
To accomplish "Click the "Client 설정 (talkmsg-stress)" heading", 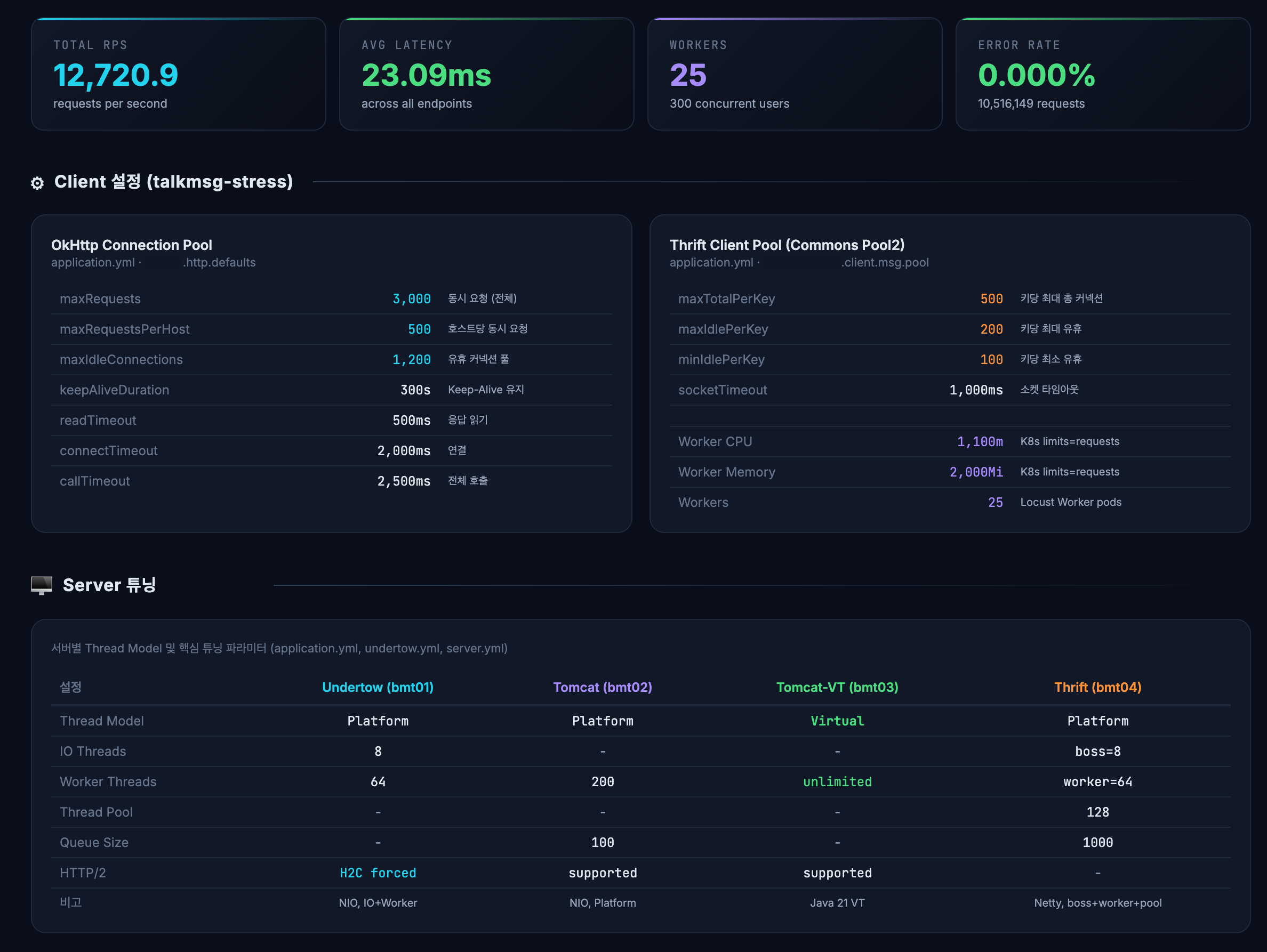I will click(x=173, y=181).
